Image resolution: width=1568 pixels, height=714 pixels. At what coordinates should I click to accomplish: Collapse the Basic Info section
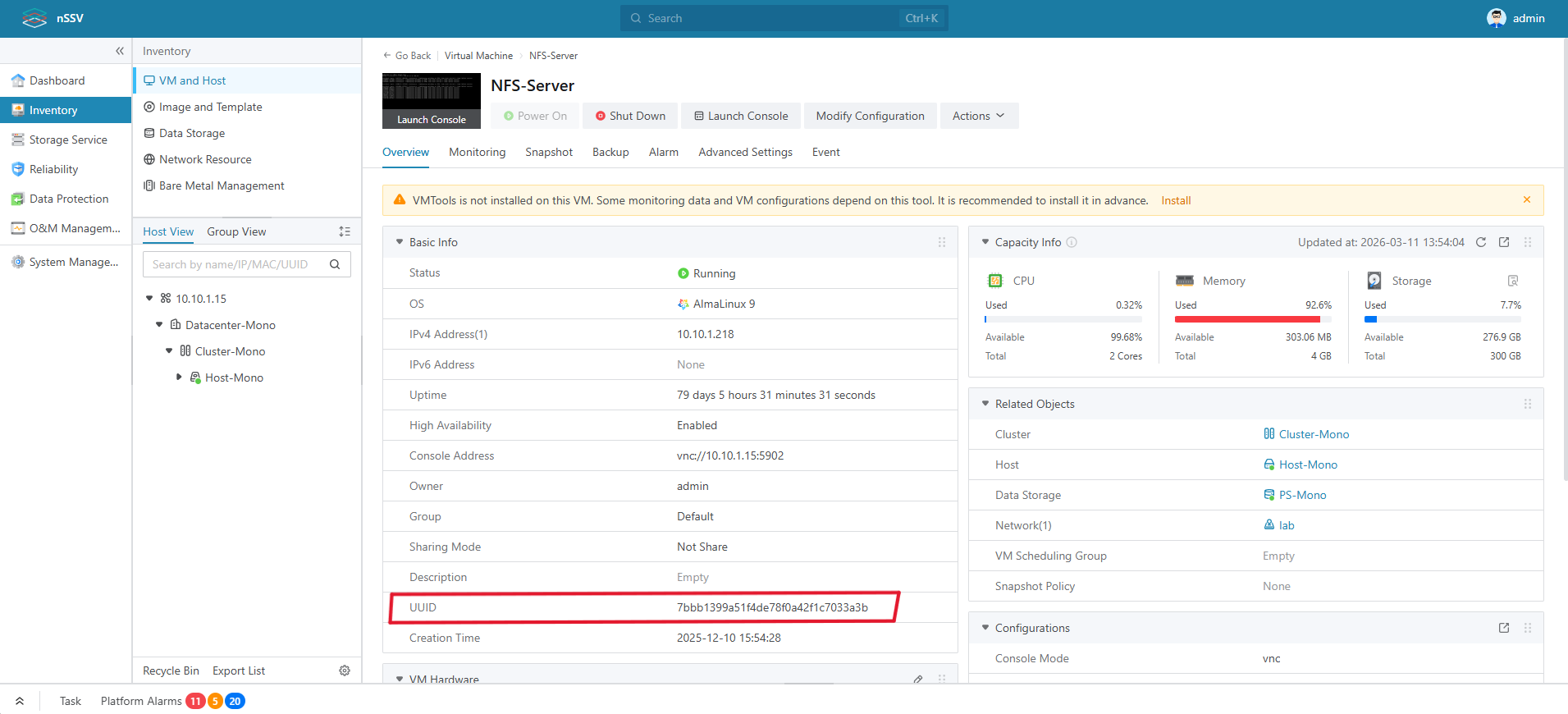coord(400,242)
